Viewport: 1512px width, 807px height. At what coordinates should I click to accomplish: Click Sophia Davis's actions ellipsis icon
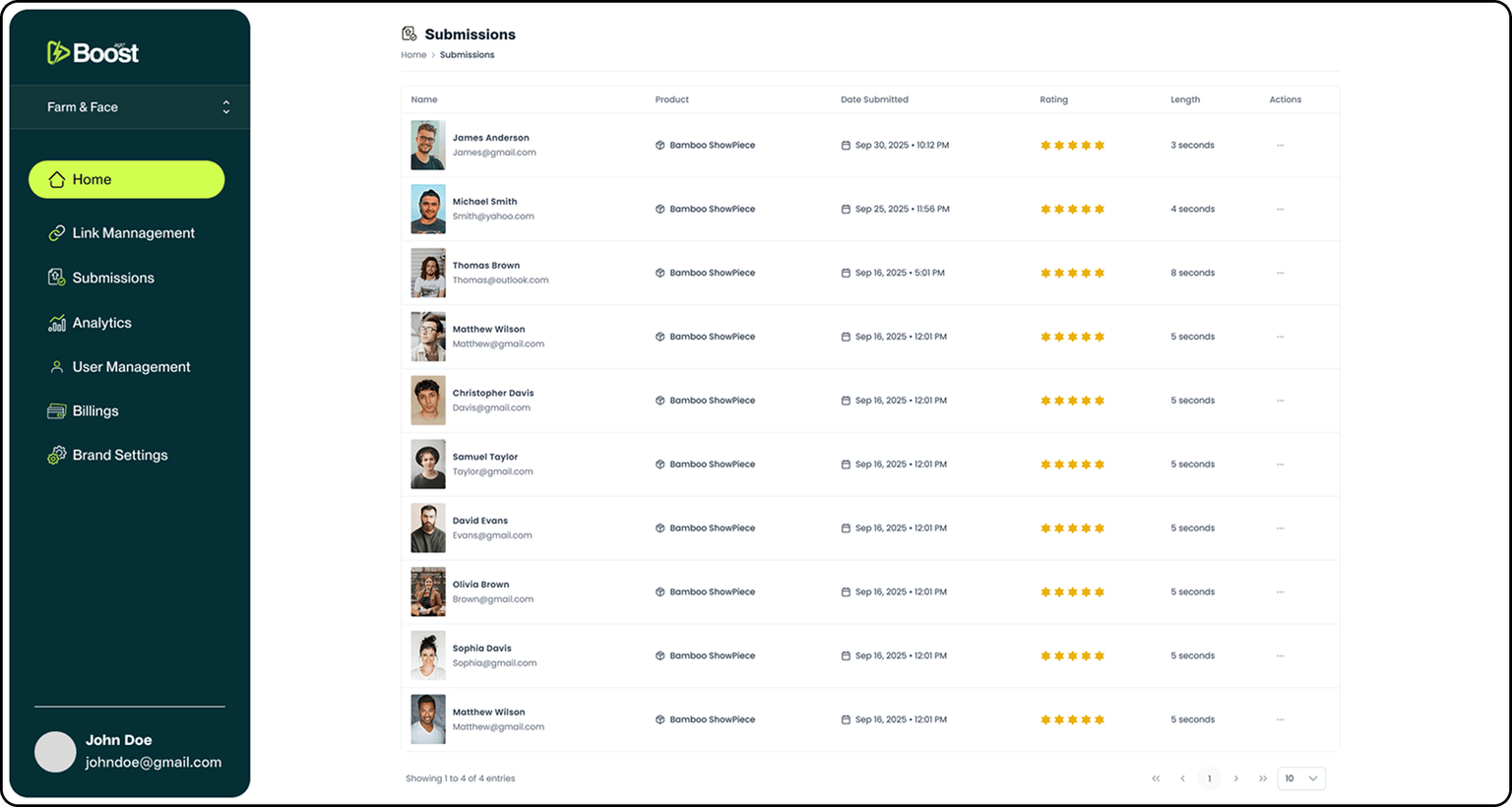[x=1280, y=655]
